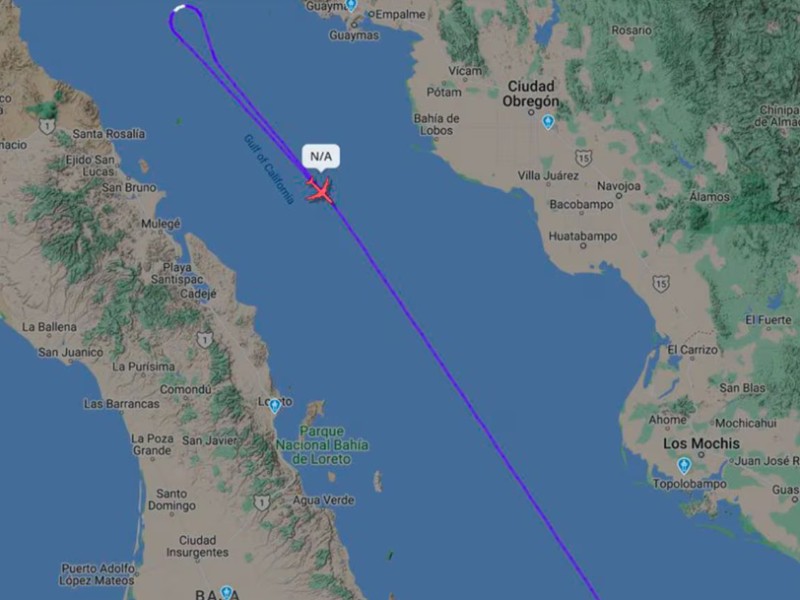Click the Highway 15 shield near Villa Juárez
Image resolution: width=800 pixels, height=600 pixels.
click(584, 158)
